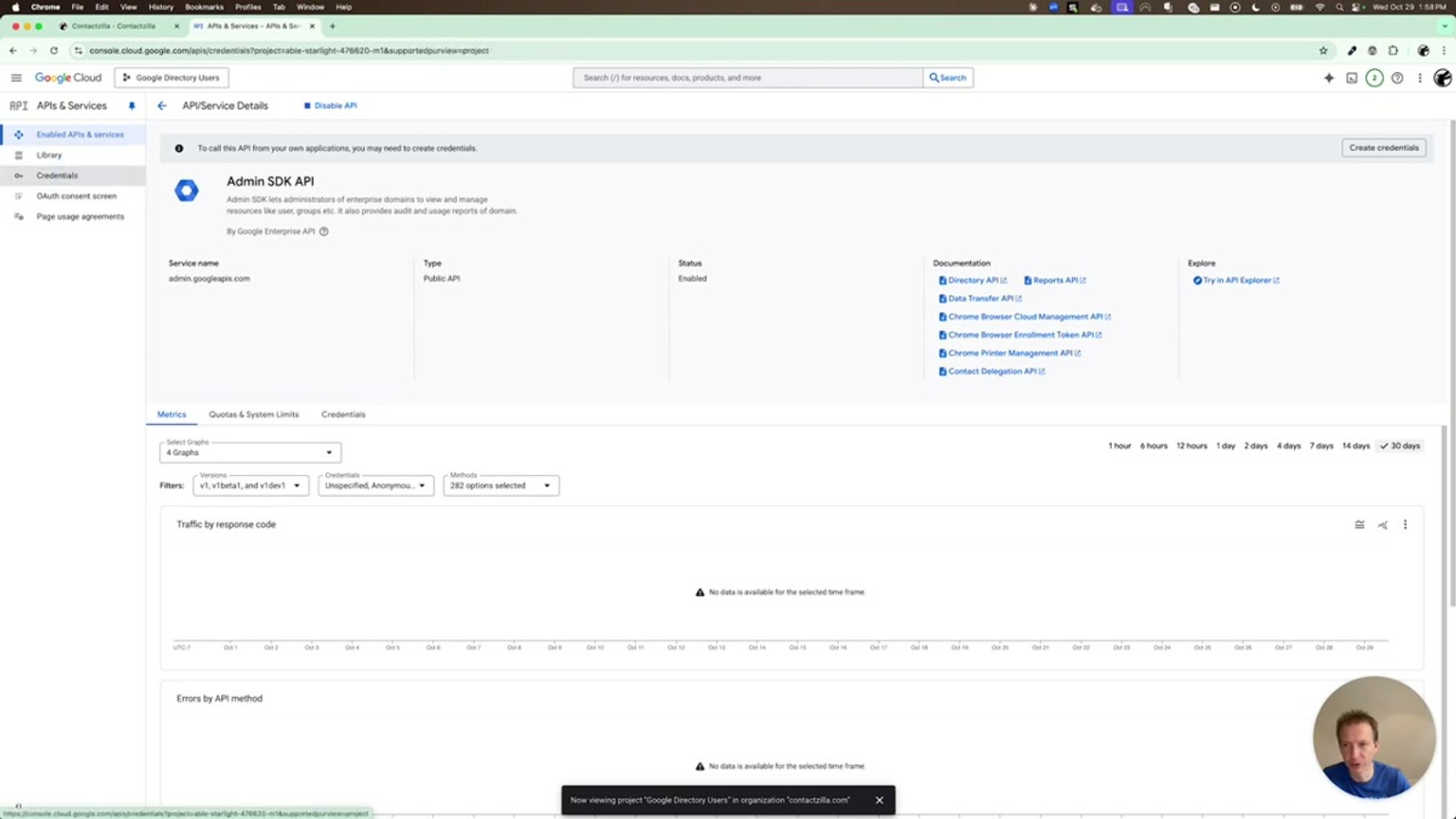Screen dimensions: 1456x819
Task: Open more options on Traffic by response code
Action: tap(1405, 525)
